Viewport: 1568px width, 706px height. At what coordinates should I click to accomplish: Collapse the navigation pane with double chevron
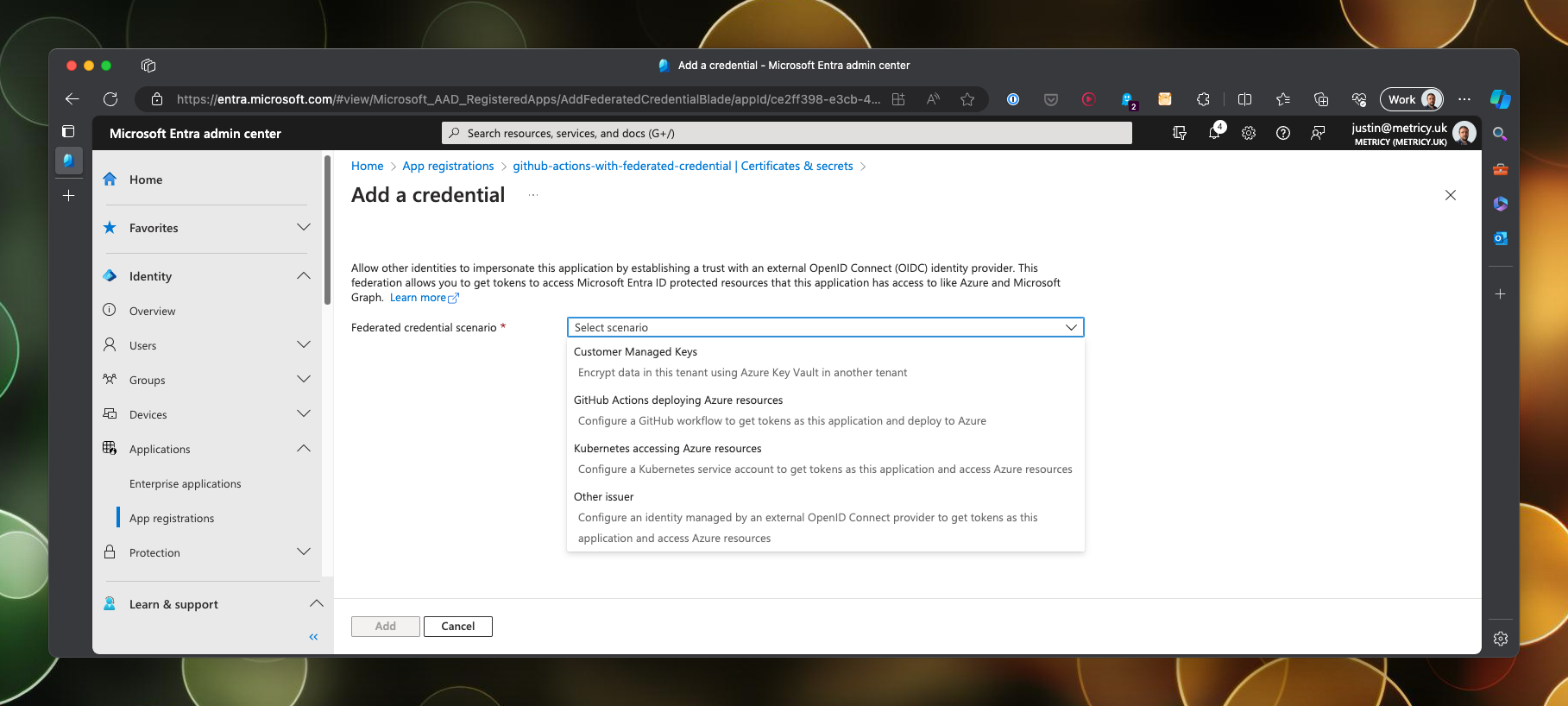(313, 637)
